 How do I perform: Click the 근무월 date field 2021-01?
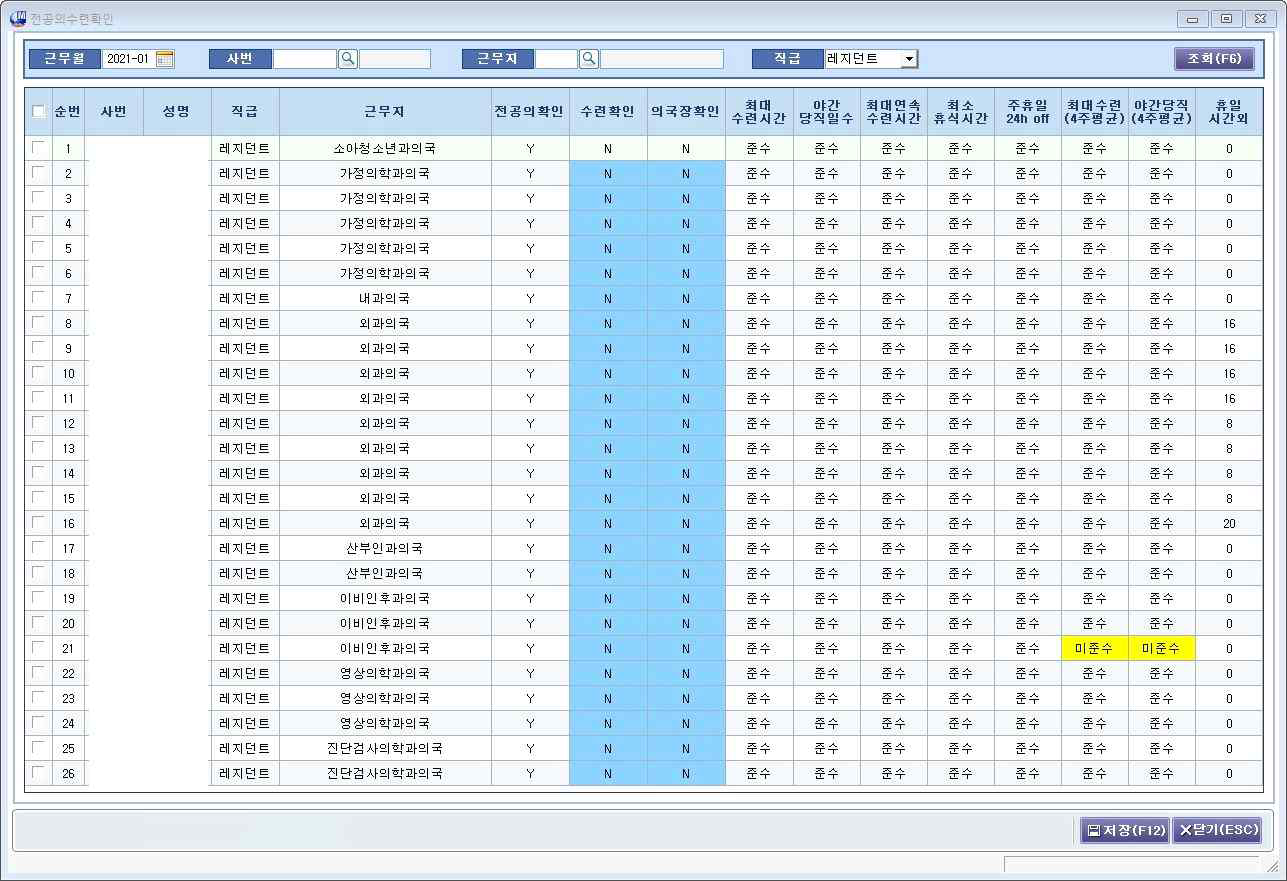129,59
